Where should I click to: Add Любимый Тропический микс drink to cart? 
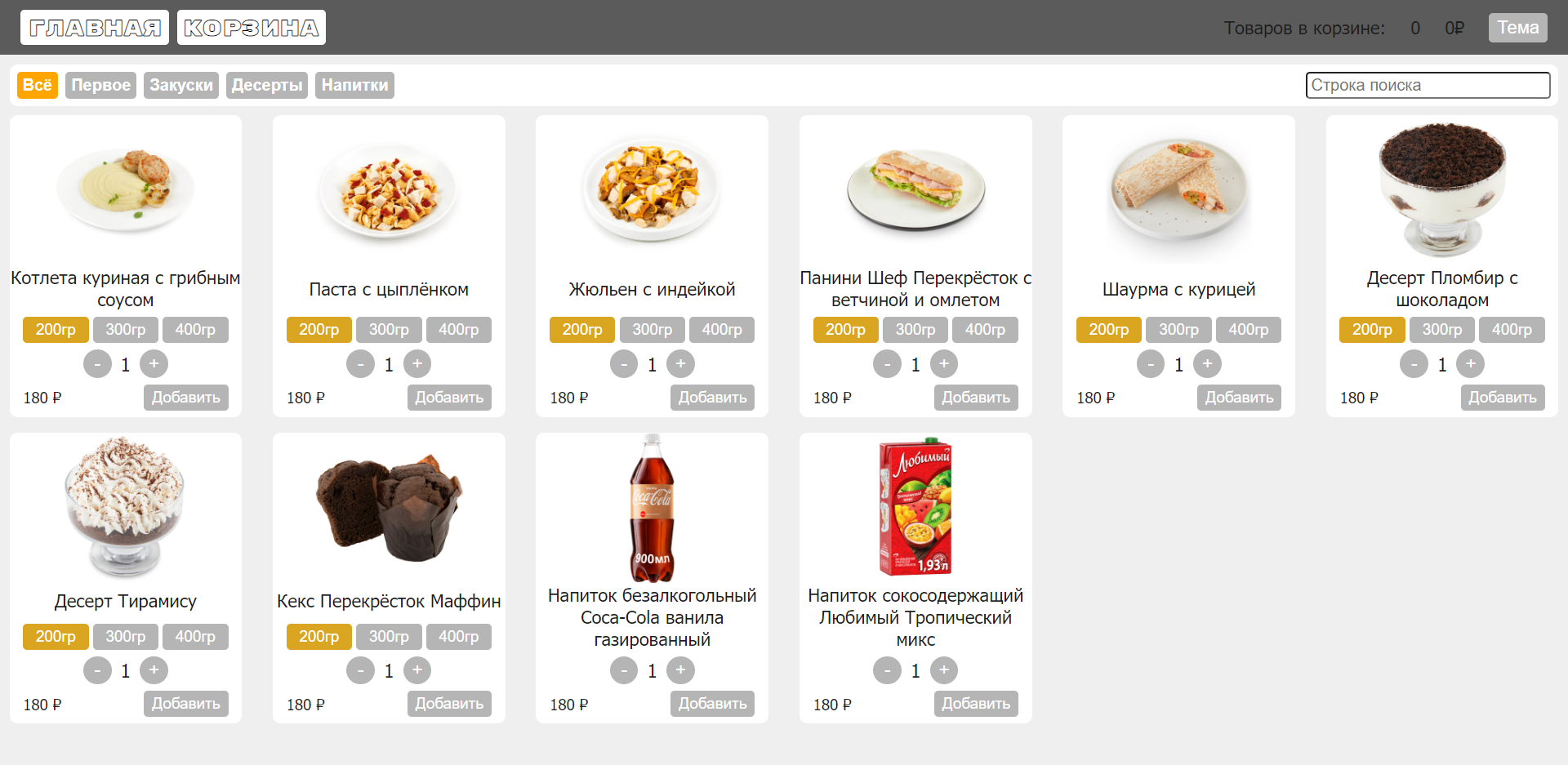point(975,703)
